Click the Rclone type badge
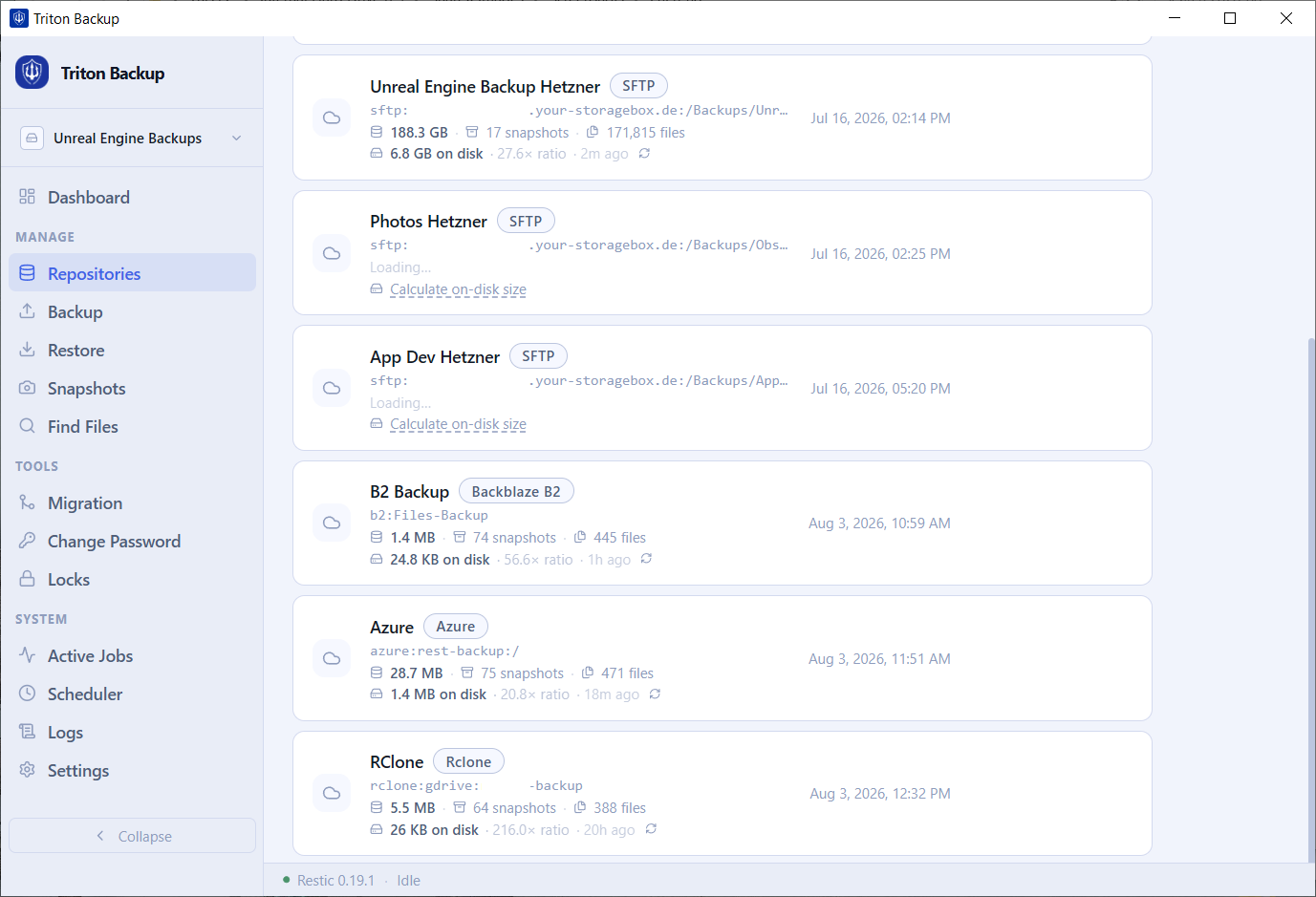 coord(468,761)
